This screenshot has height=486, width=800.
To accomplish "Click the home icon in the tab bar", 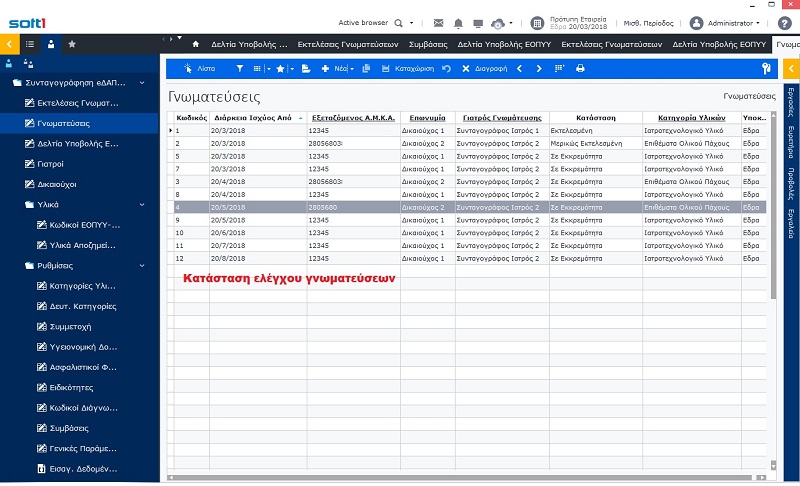I will tap(195, 44).
